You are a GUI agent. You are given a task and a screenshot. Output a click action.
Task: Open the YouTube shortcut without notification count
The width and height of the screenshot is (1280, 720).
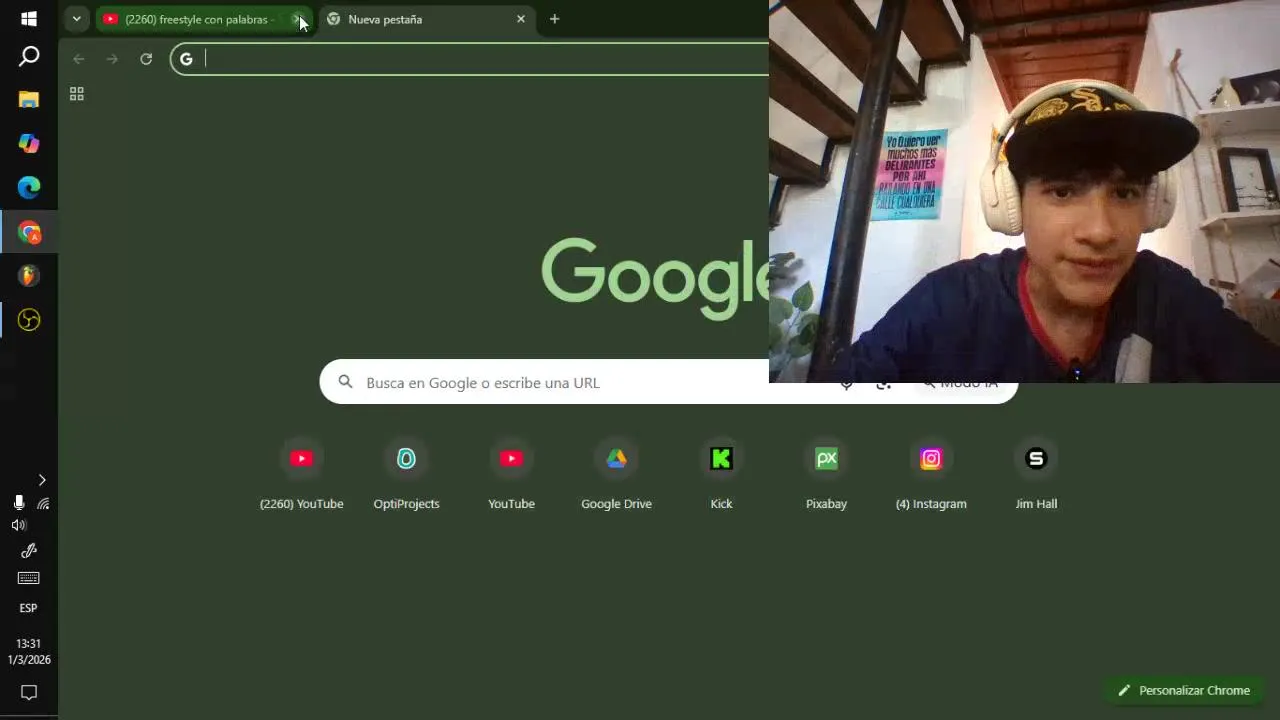[x=511, y=475]
